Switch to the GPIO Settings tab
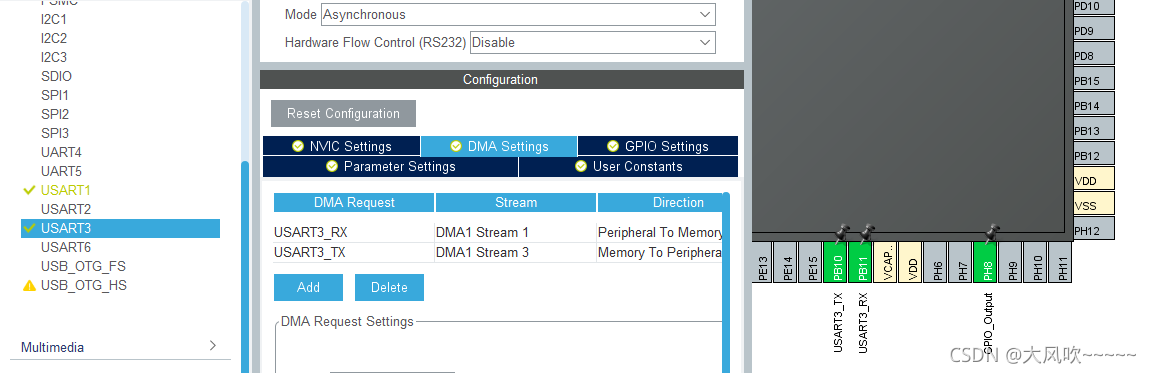 pos(658,146)
